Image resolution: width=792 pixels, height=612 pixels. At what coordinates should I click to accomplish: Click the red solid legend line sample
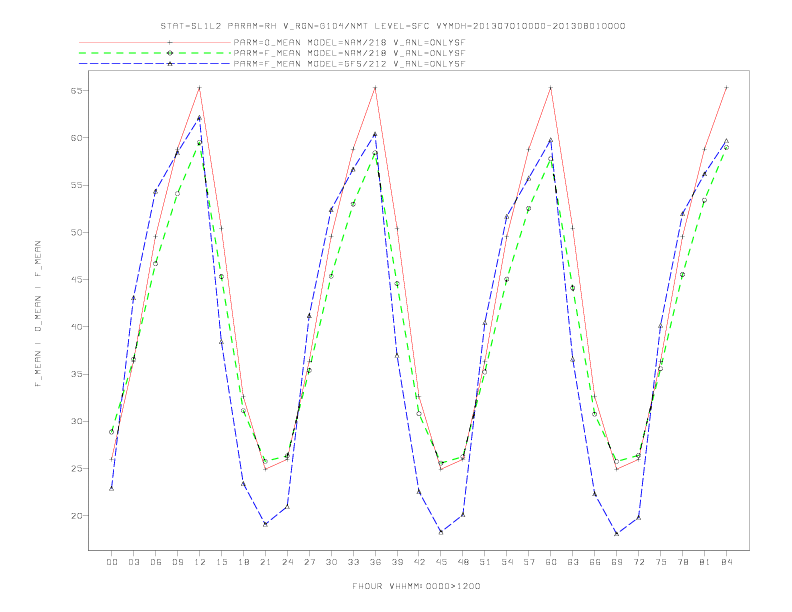coord(155,42)
